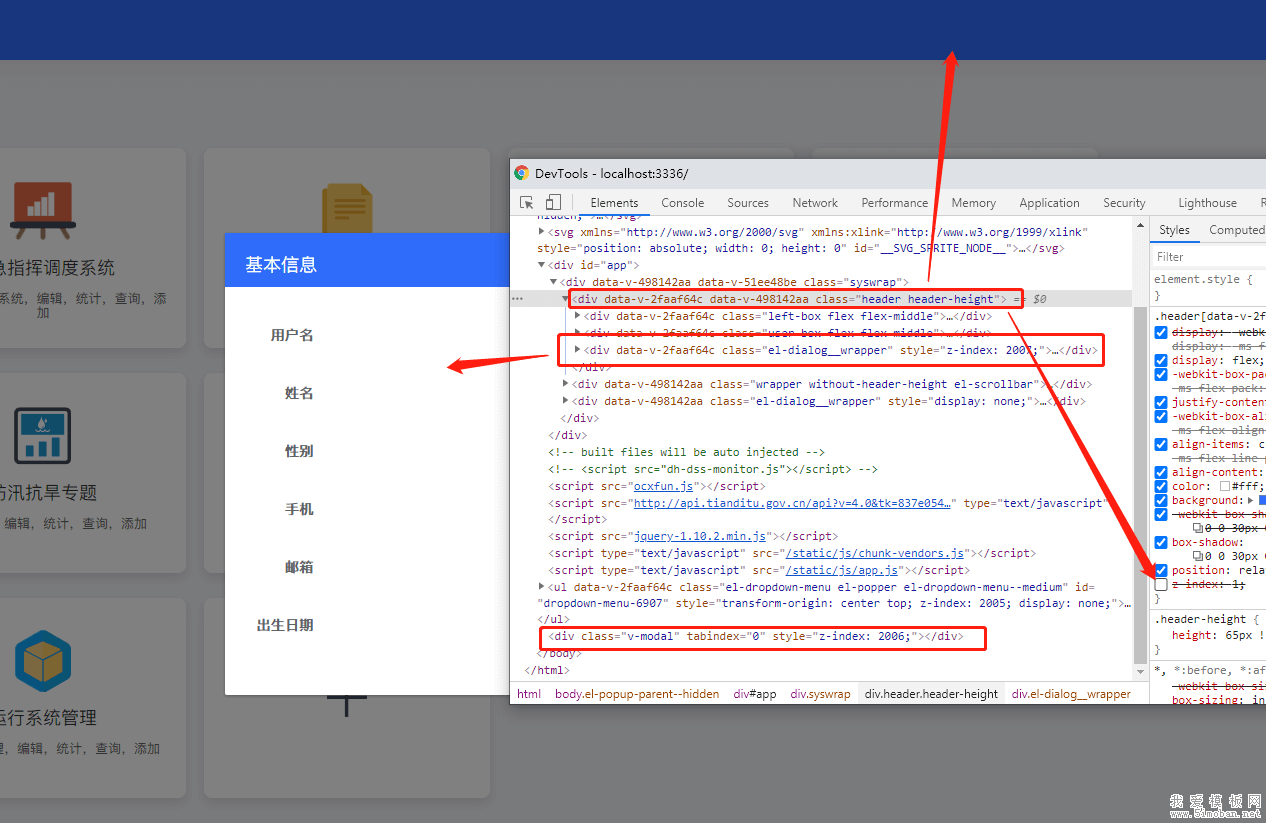Select div.header.header-height breadcrumb
Screen dimensions: 1266x823
[932, 693]
